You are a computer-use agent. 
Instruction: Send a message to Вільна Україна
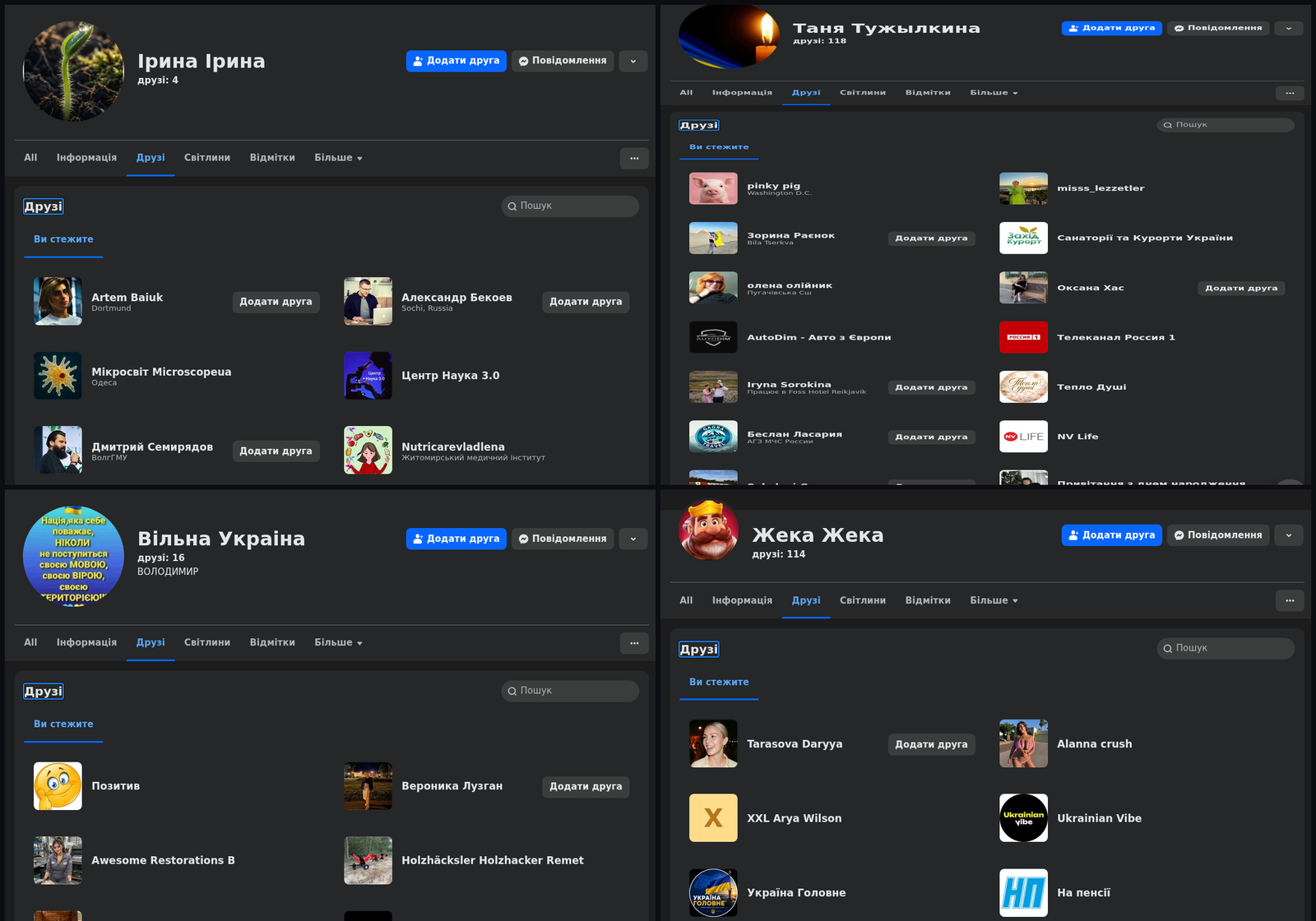click(563, 539)
